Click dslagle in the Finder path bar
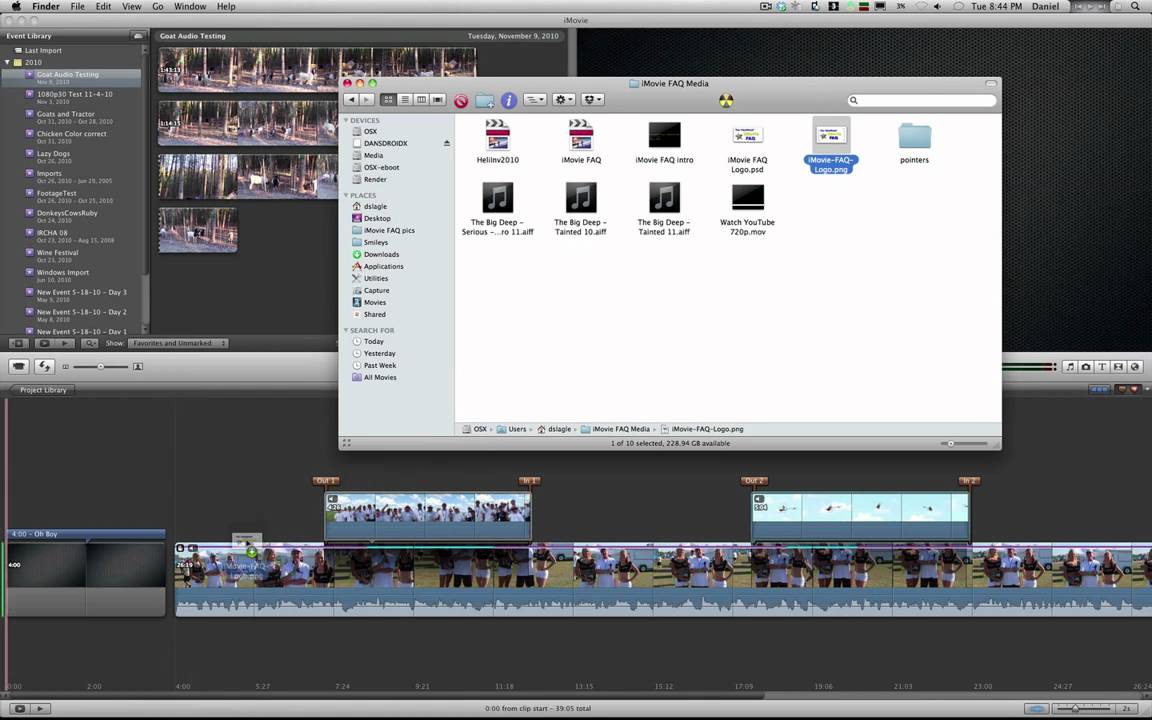1152x720 pixels. click(x=554, y=429)
